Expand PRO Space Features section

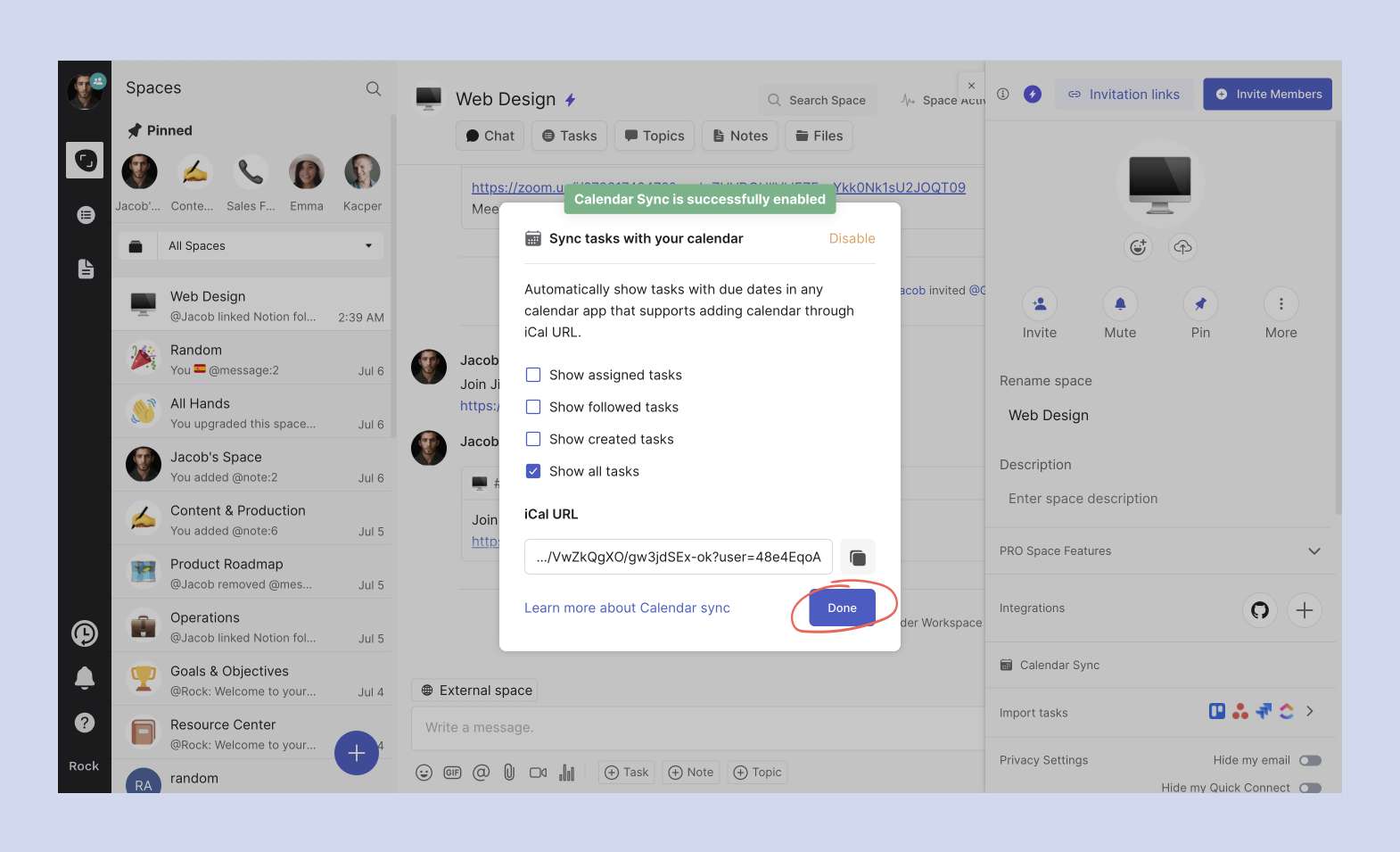click(1314, 551)
